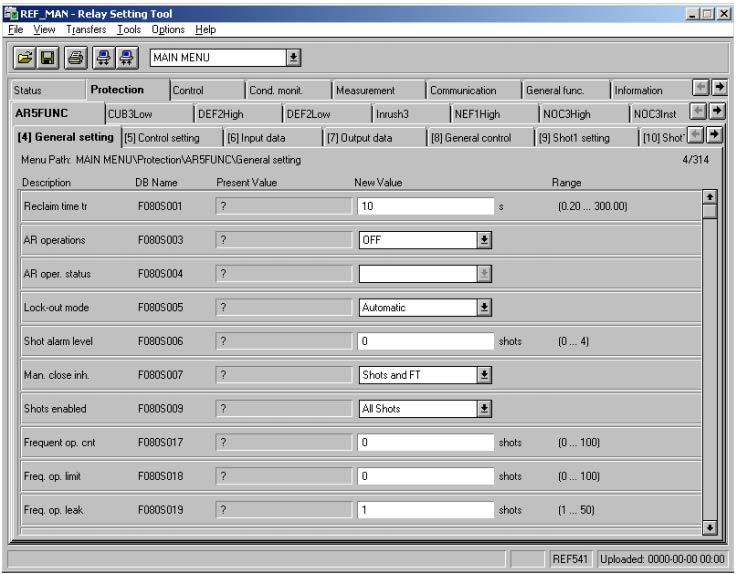Open the [5] Control setting tab
This screenshot has width=737, height=574.
pyautogui.click(x=172, y=138)
